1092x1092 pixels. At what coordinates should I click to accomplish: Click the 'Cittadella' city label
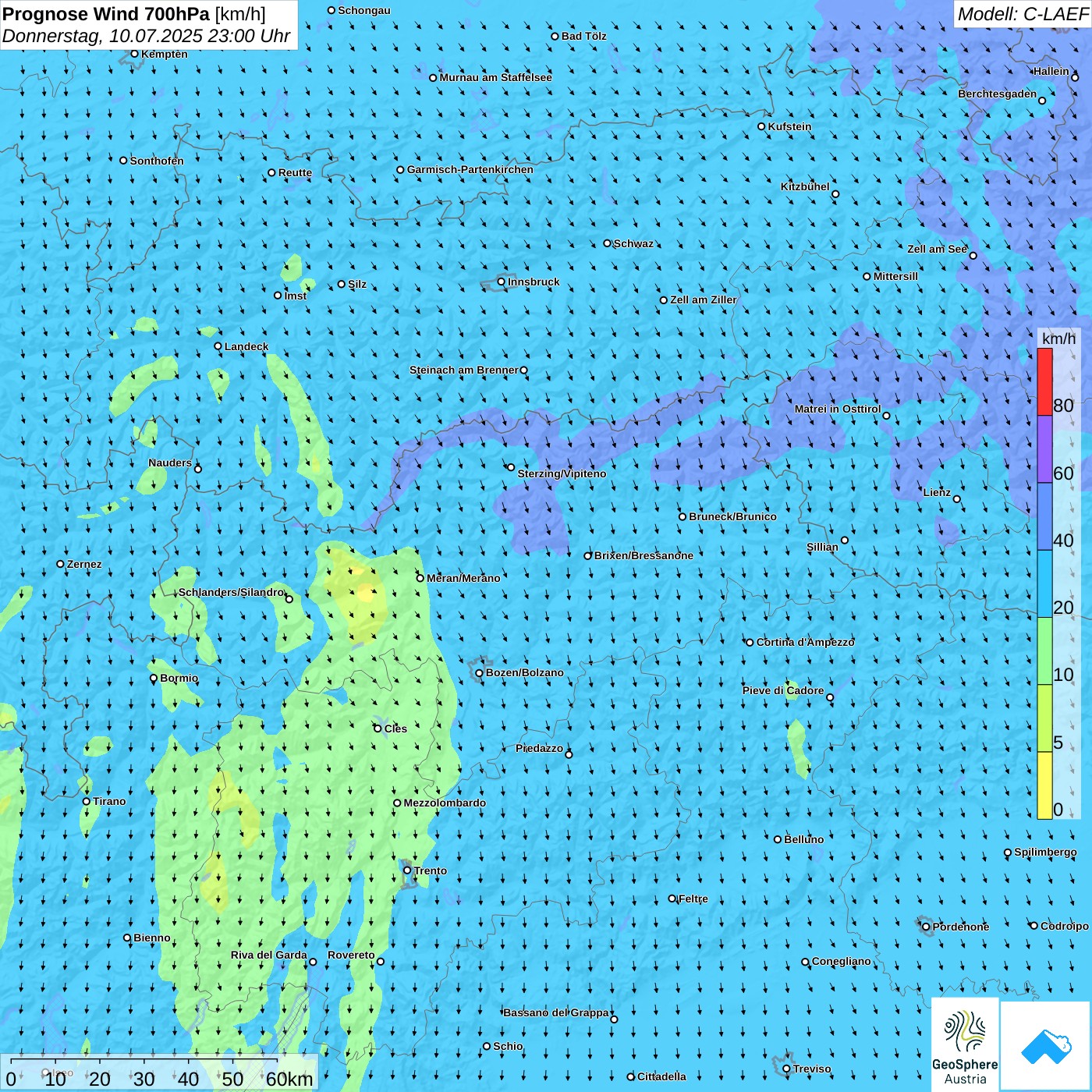(x=661, y=1076)
